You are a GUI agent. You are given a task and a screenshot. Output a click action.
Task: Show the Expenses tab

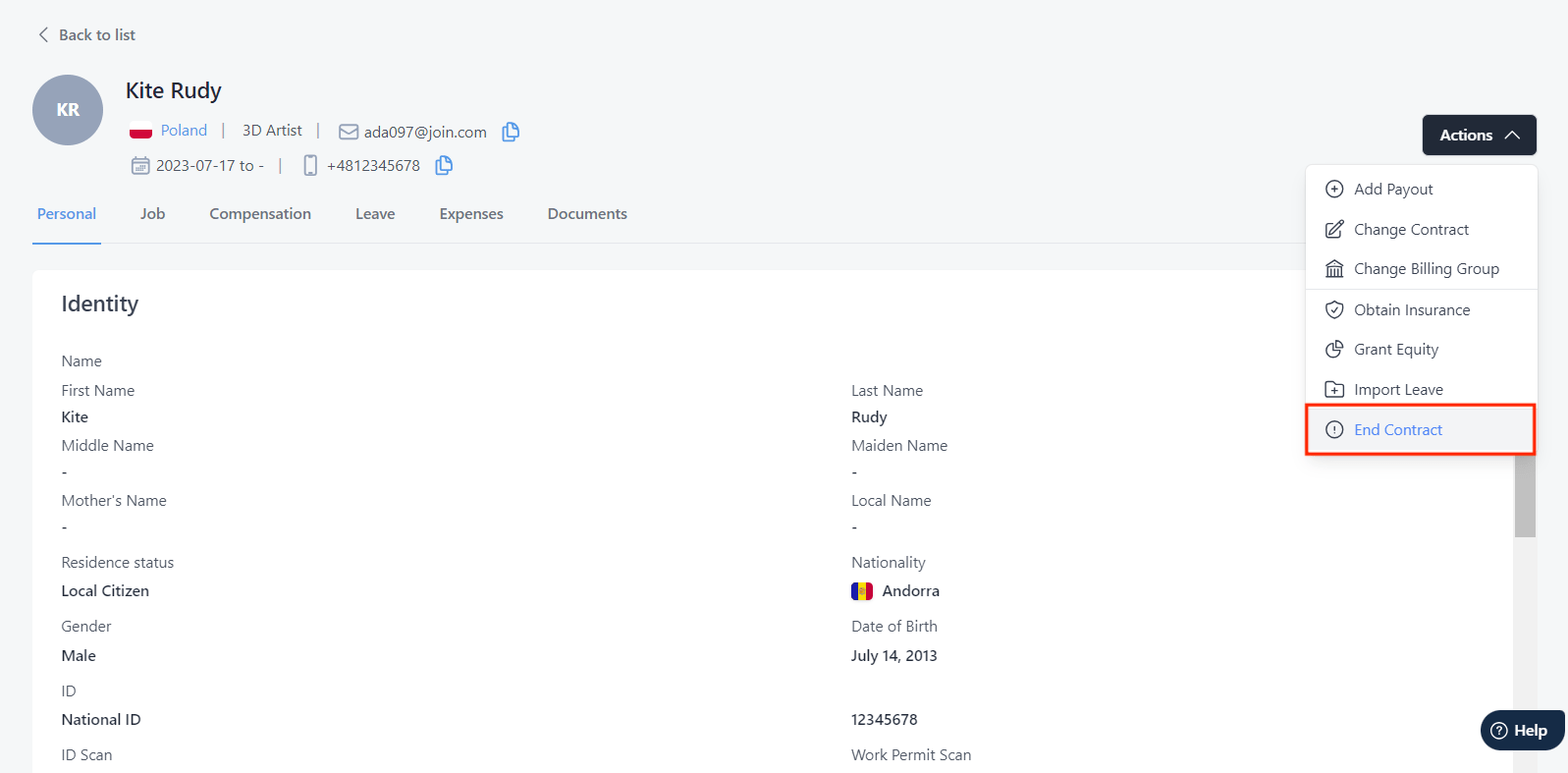coord(471,214)
